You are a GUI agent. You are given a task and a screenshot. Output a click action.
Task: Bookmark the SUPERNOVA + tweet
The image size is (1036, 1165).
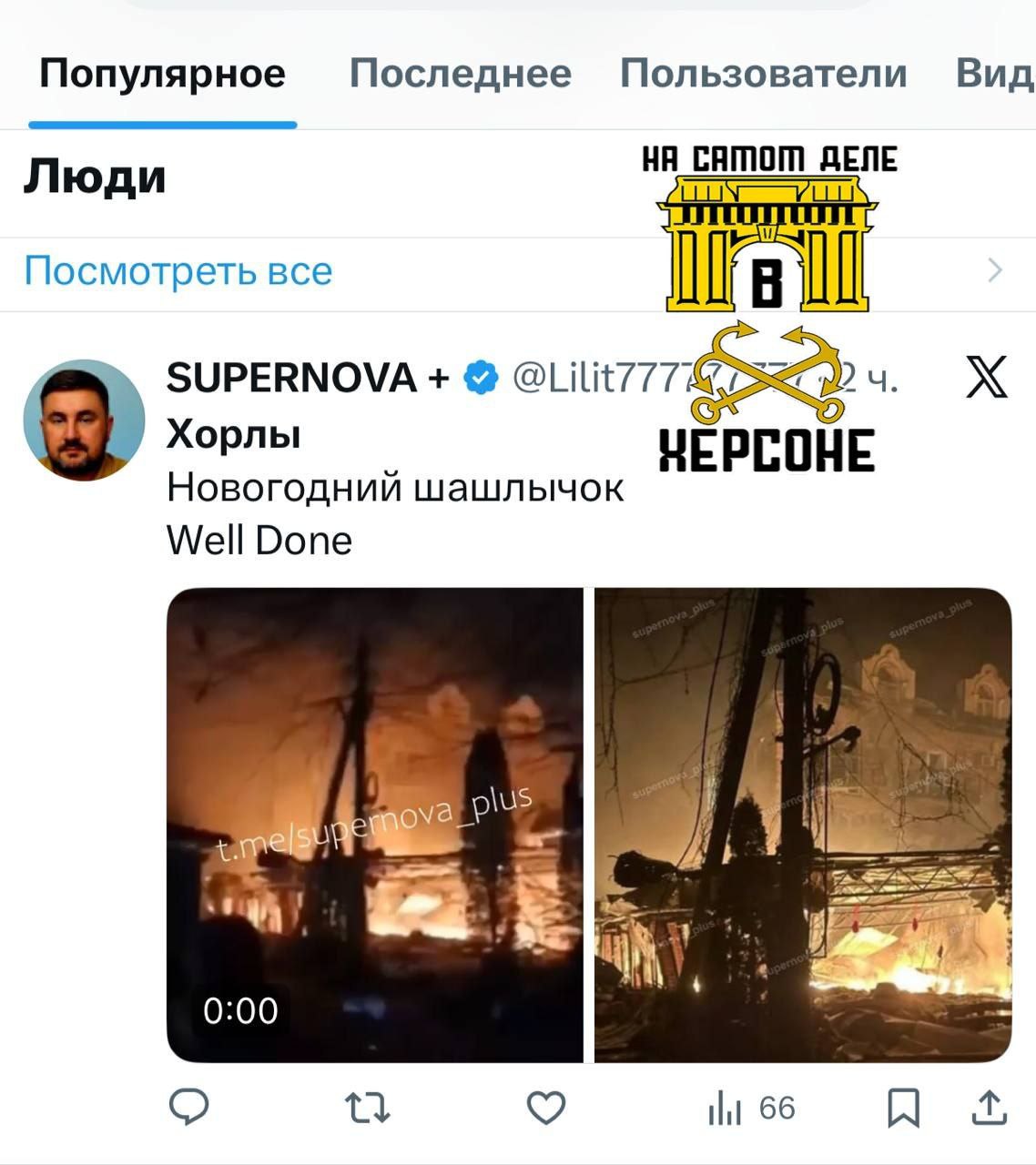[903, 1108]
